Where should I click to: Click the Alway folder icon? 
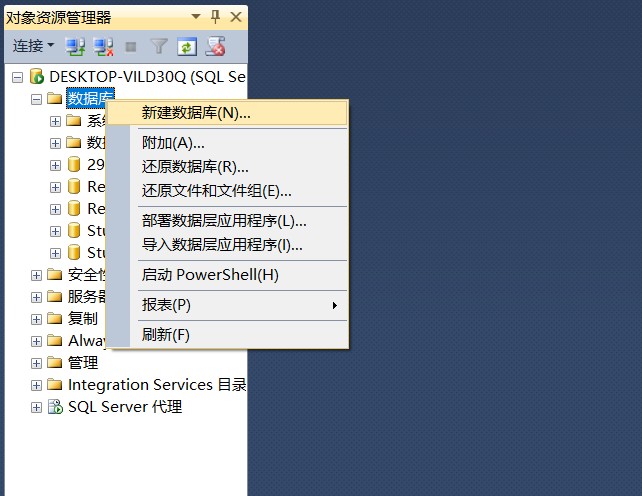[x=54, y=340]
